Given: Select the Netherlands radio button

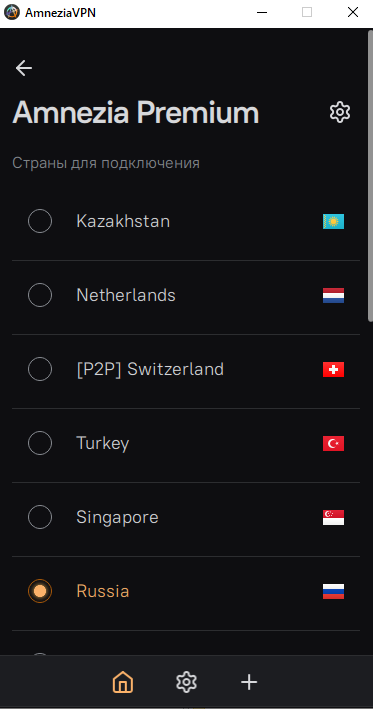Looking at the screenshot, I should [40, 295].
